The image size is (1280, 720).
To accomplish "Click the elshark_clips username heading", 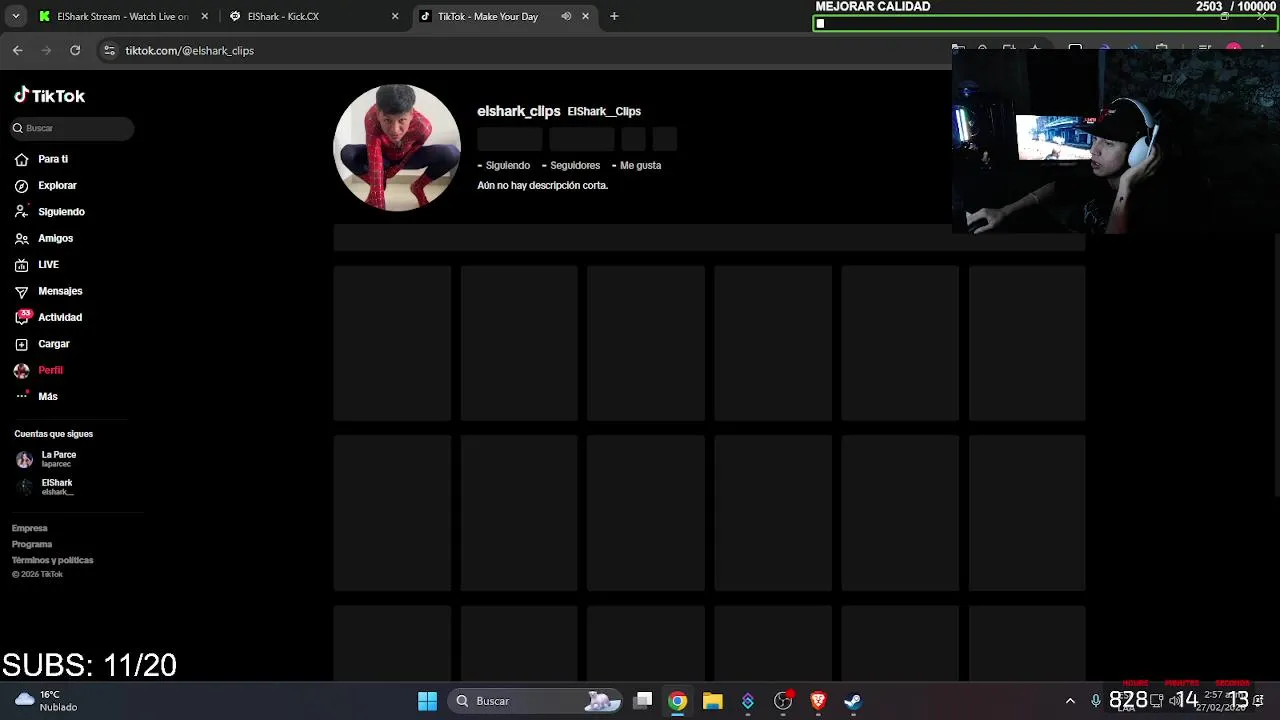I will 518,111.
